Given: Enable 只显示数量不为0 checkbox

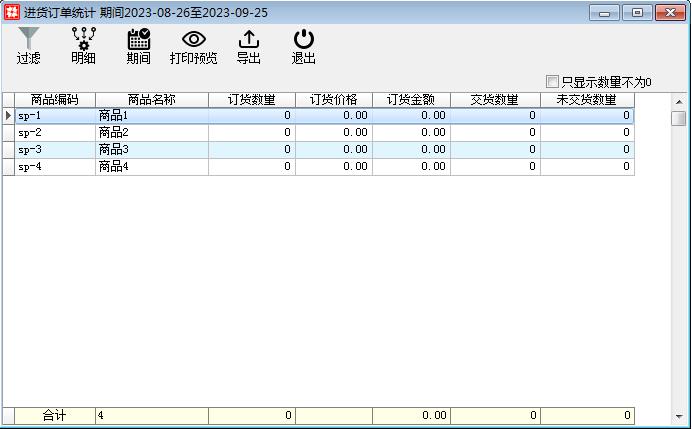Looking at the screenshot, I should [553, 82].
